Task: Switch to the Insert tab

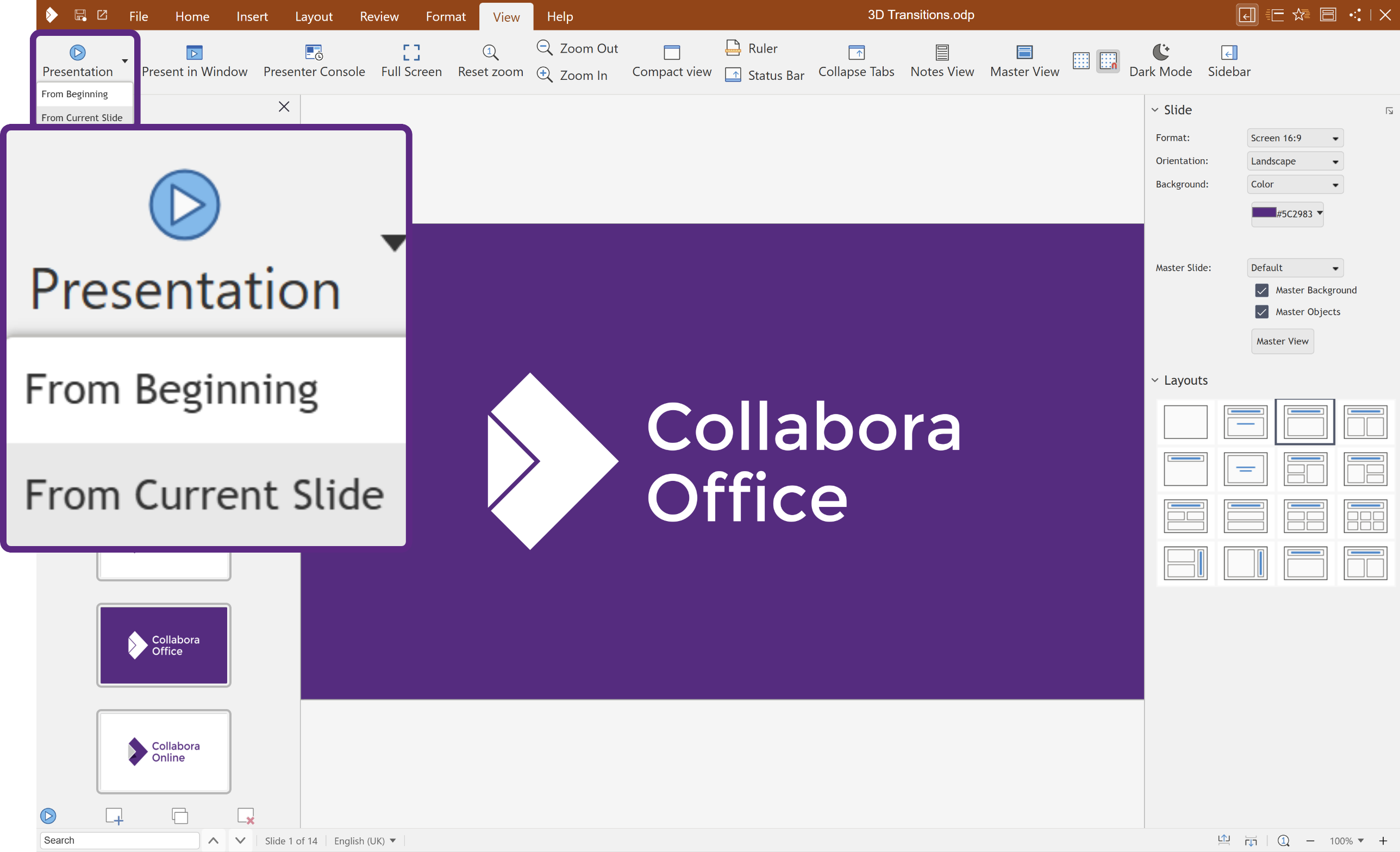Action: 252,16
